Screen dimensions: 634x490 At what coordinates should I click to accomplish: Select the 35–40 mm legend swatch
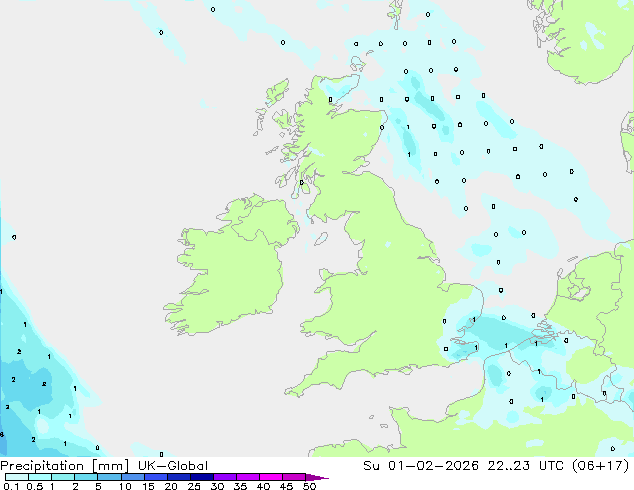coord(248,477)
